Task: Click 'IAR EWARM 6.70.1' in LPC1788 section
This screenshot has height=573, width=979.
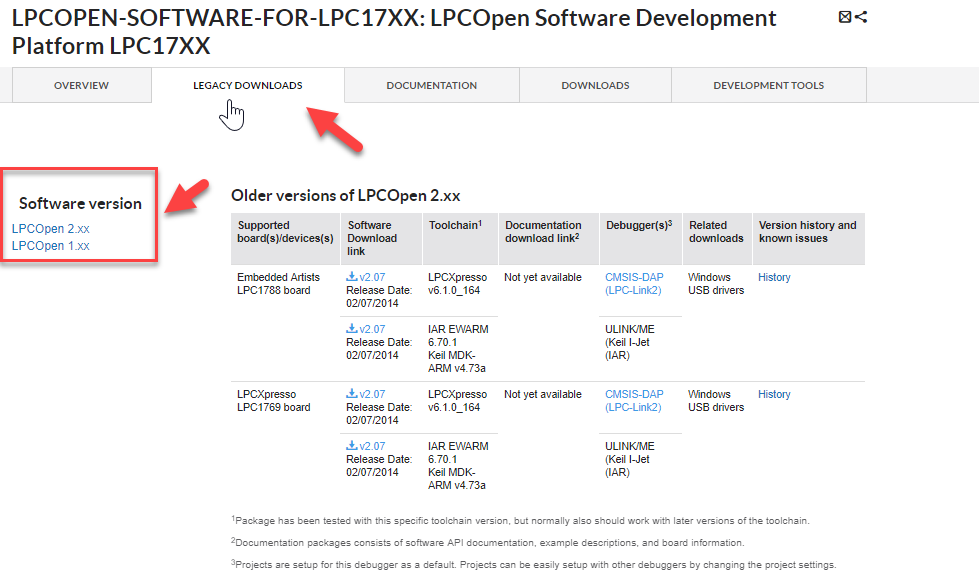Action: point(458,335)
